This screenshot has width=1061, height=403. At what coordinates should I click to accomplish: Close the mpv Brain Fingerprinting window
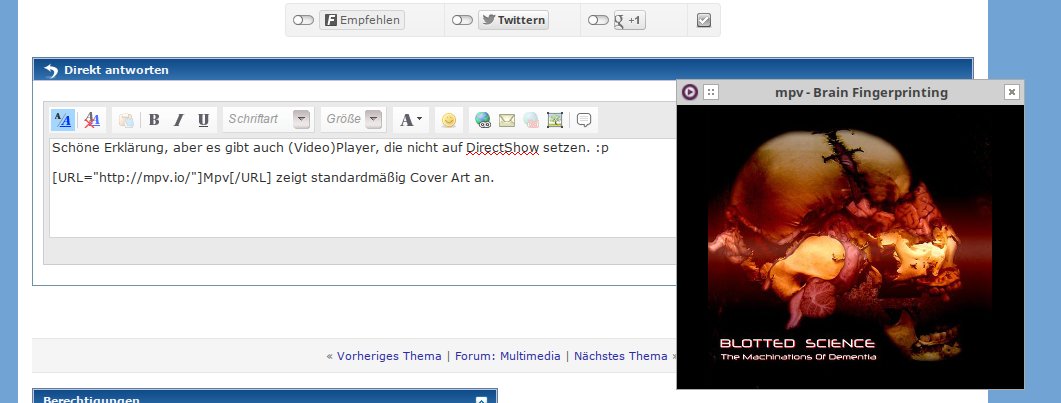1011,92
